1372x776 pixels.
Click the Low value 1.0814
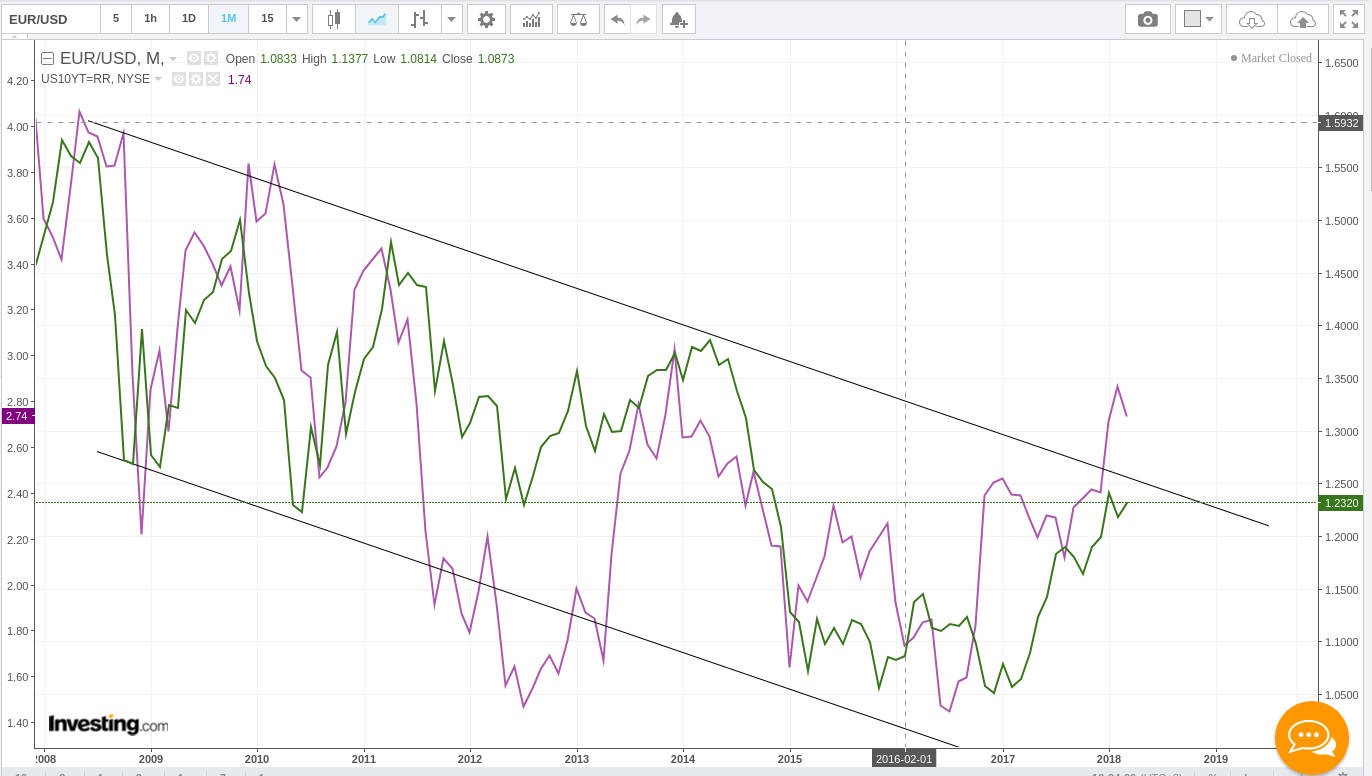pyautogui.click(x=418, y=59)
